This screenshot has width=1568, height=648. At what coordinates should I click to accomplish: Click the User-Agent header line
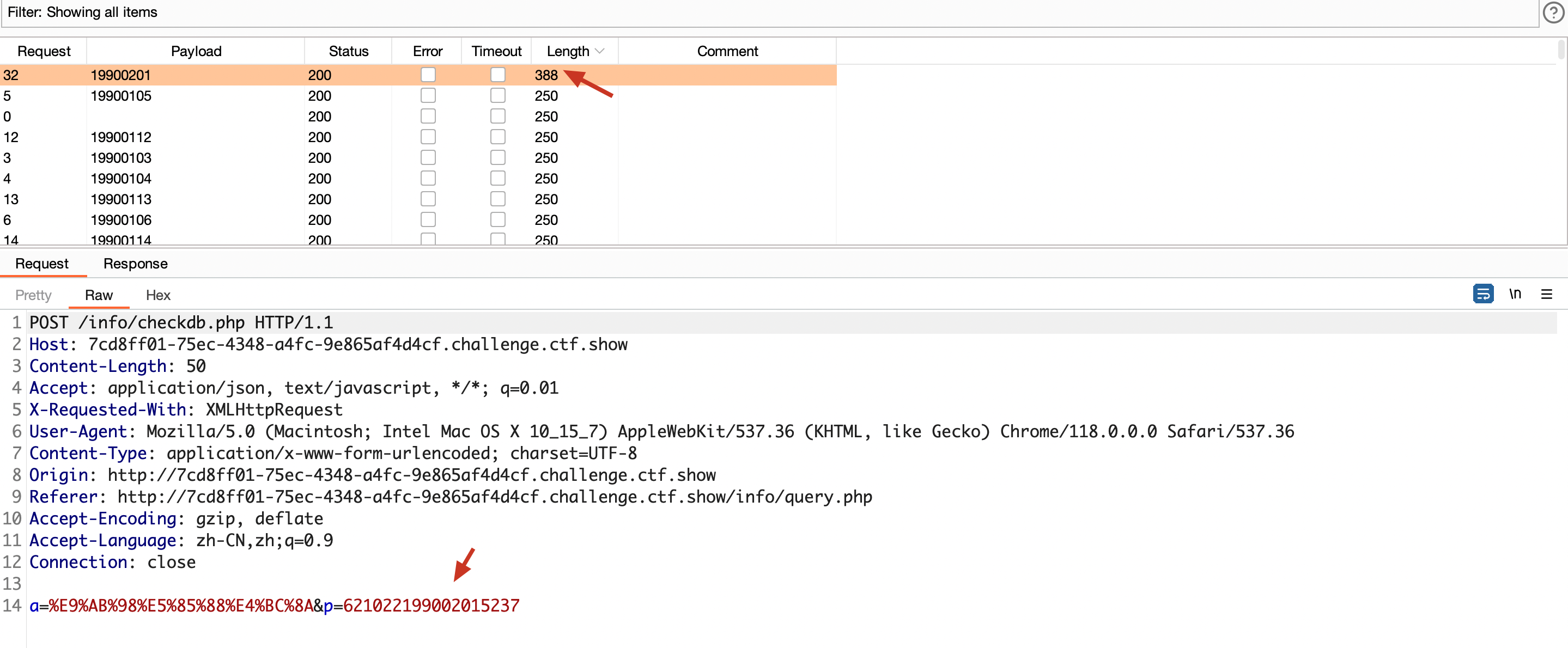tap(661, 431)
